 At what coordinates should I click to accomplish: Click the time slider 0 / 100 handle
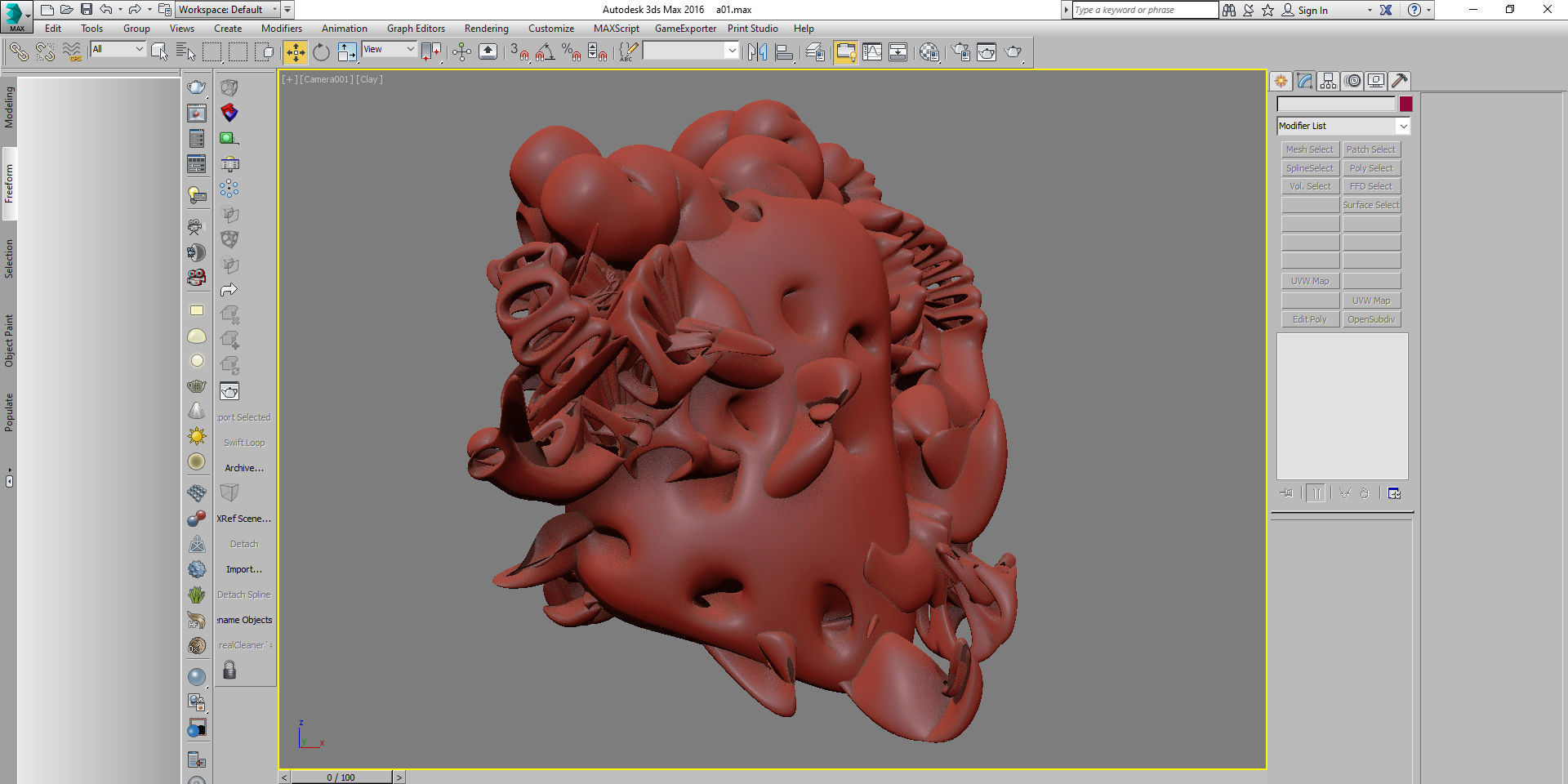[x=341, y=777]
